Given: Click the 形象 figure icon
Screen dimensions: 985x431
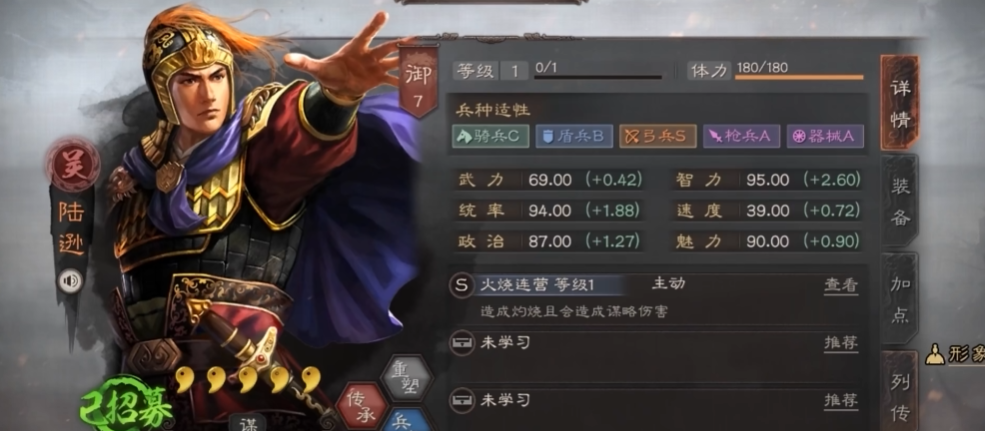Looking at the screenshot, I should click(x=935, y=355).
